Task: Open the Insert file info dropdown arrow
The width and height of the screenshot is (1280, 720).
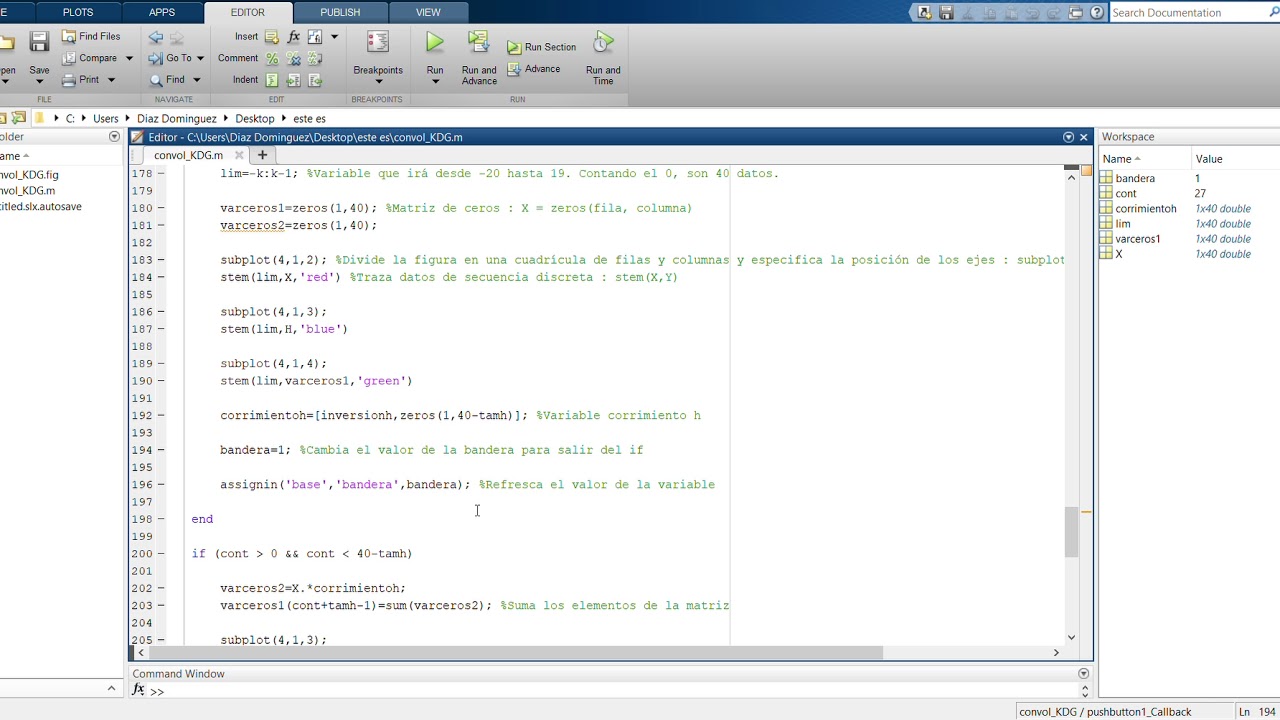Action: click(x=334, y=36)
